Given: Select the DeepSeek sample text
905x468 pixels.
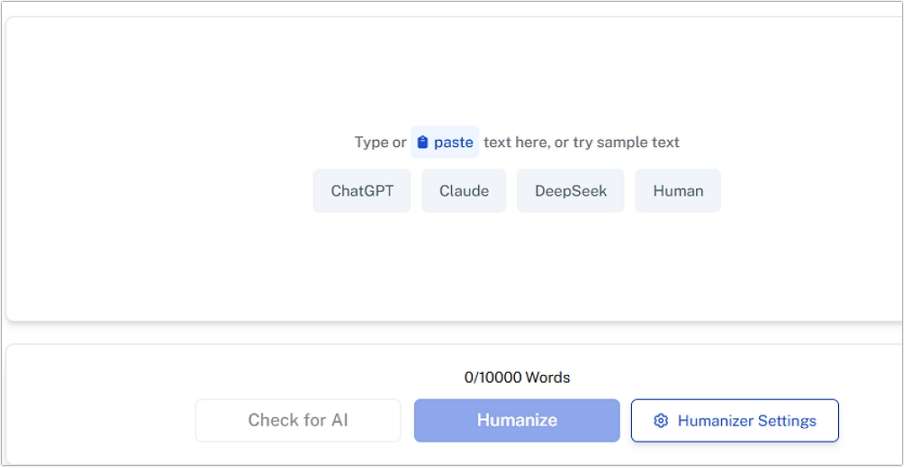Looking at the screenshot, I should pos(570,191).
